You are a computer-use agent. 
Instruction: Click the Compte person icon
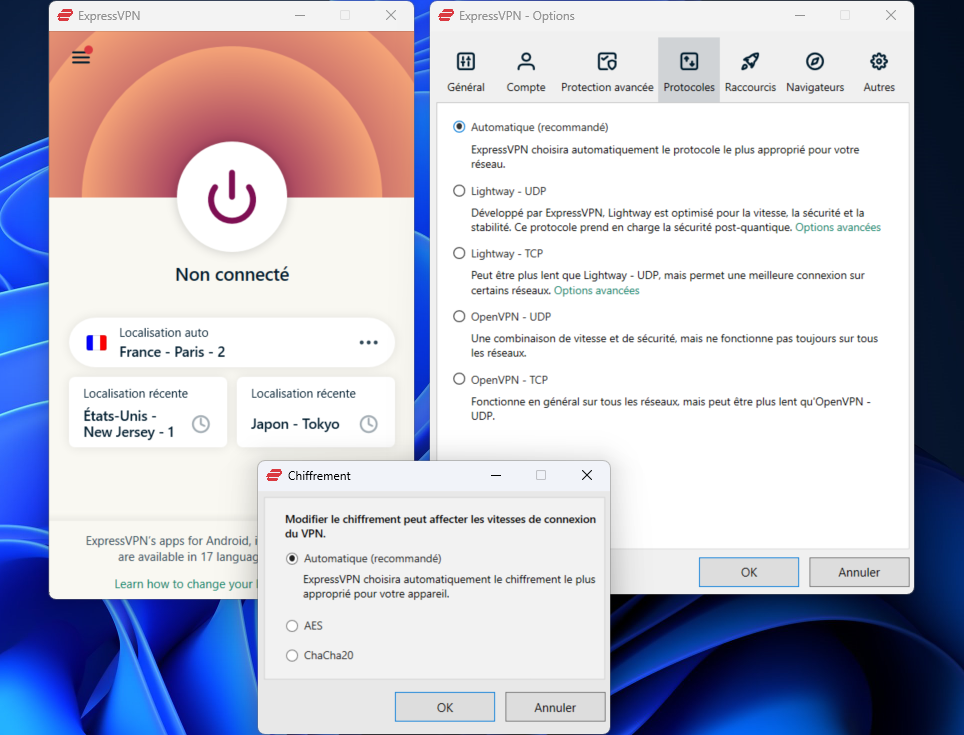pos(526,61)
